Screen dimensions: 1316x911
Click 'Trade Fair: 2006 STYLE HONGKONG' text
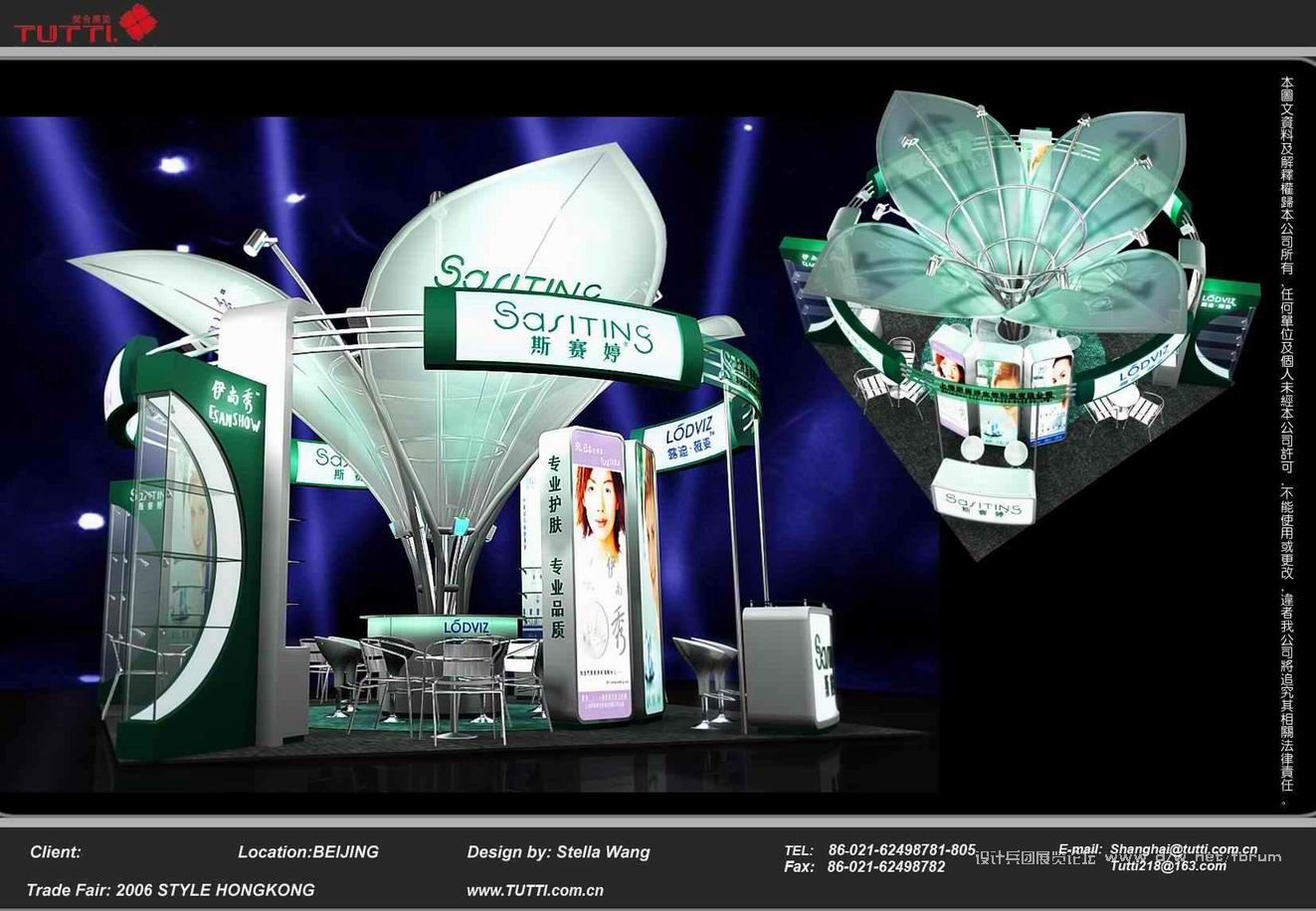(x=170, y=890)
